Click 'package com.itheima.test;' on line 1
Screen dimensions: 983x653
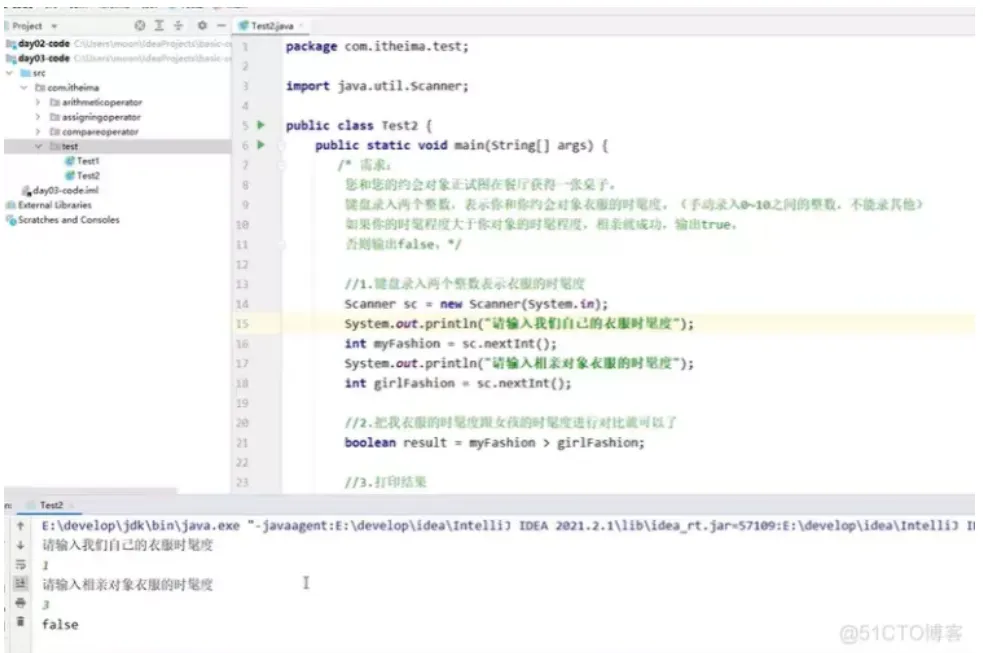tap(377, 46)
